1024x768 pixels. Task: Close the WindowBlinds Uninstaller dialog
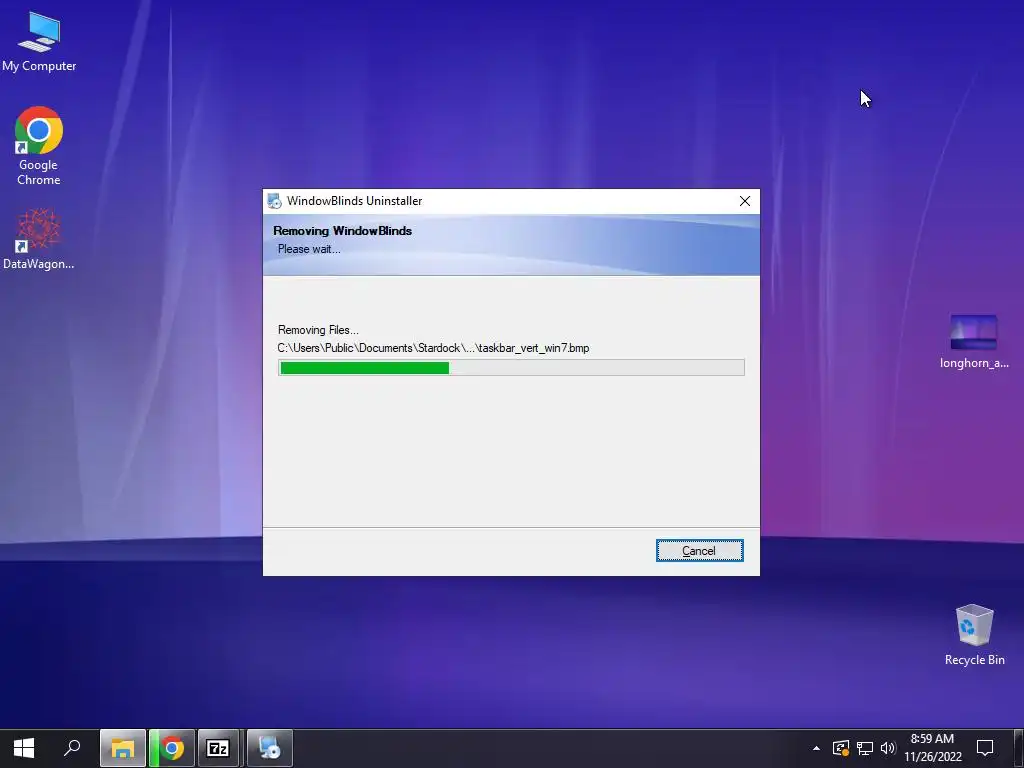(x=744, y=201)
